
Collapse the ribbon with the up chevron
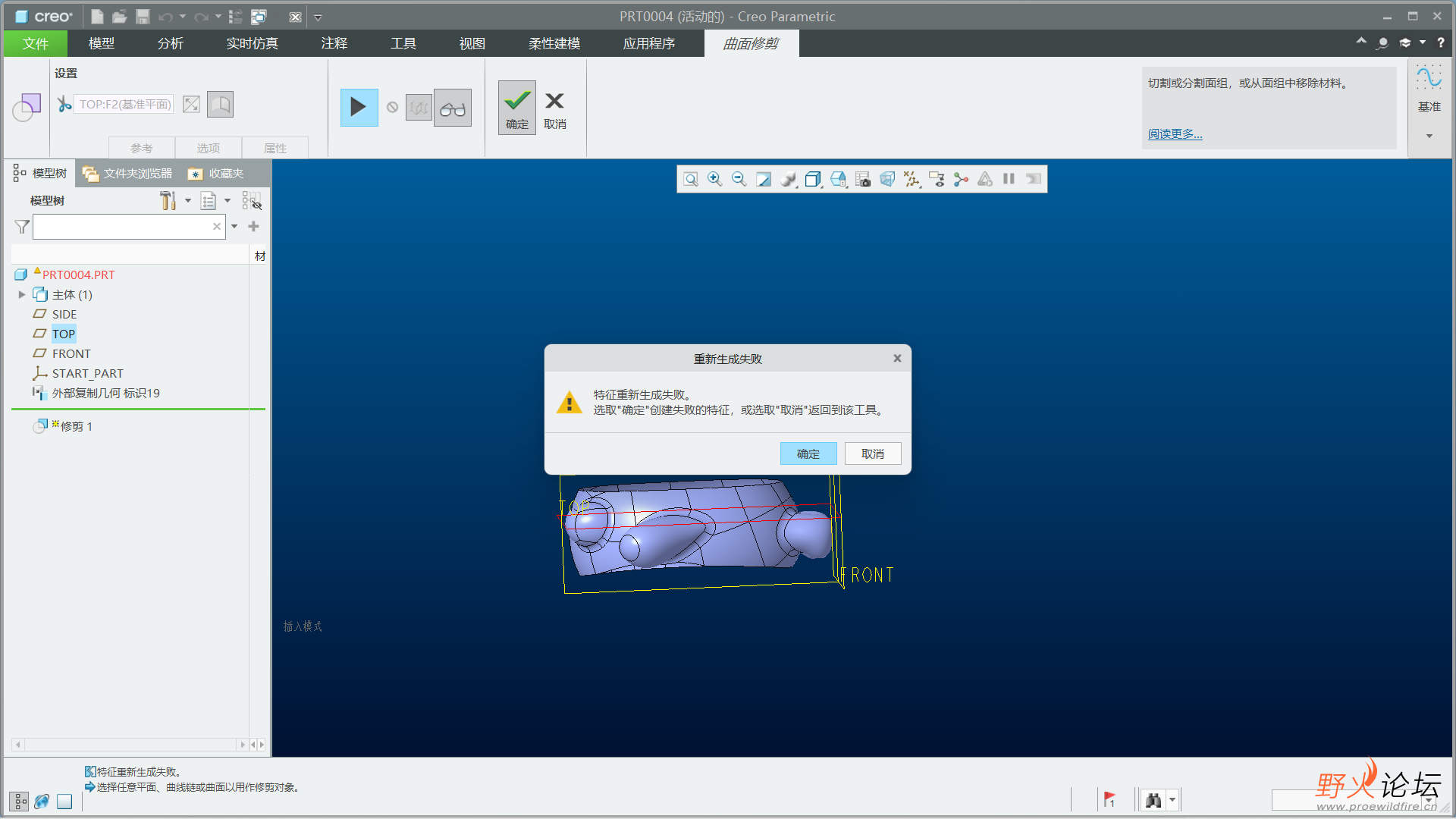coord(1361,41)
